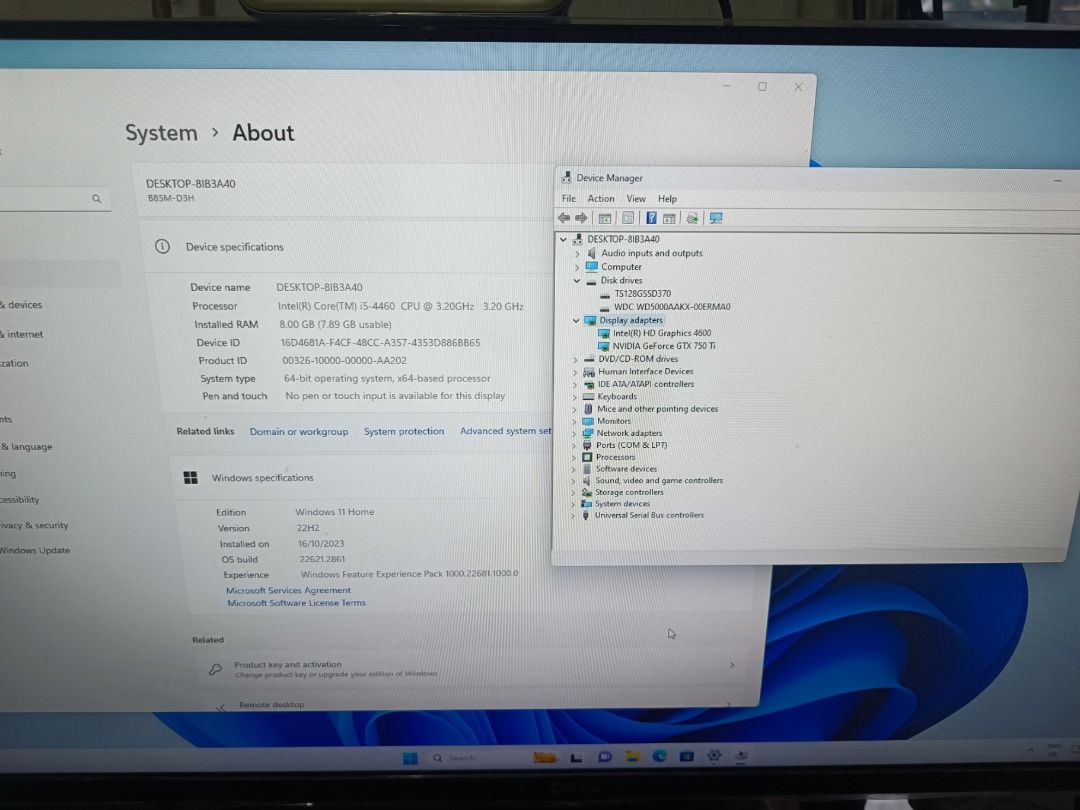Open the Action menu in Device Manager

pyautogui.click(x=601, y=198)
